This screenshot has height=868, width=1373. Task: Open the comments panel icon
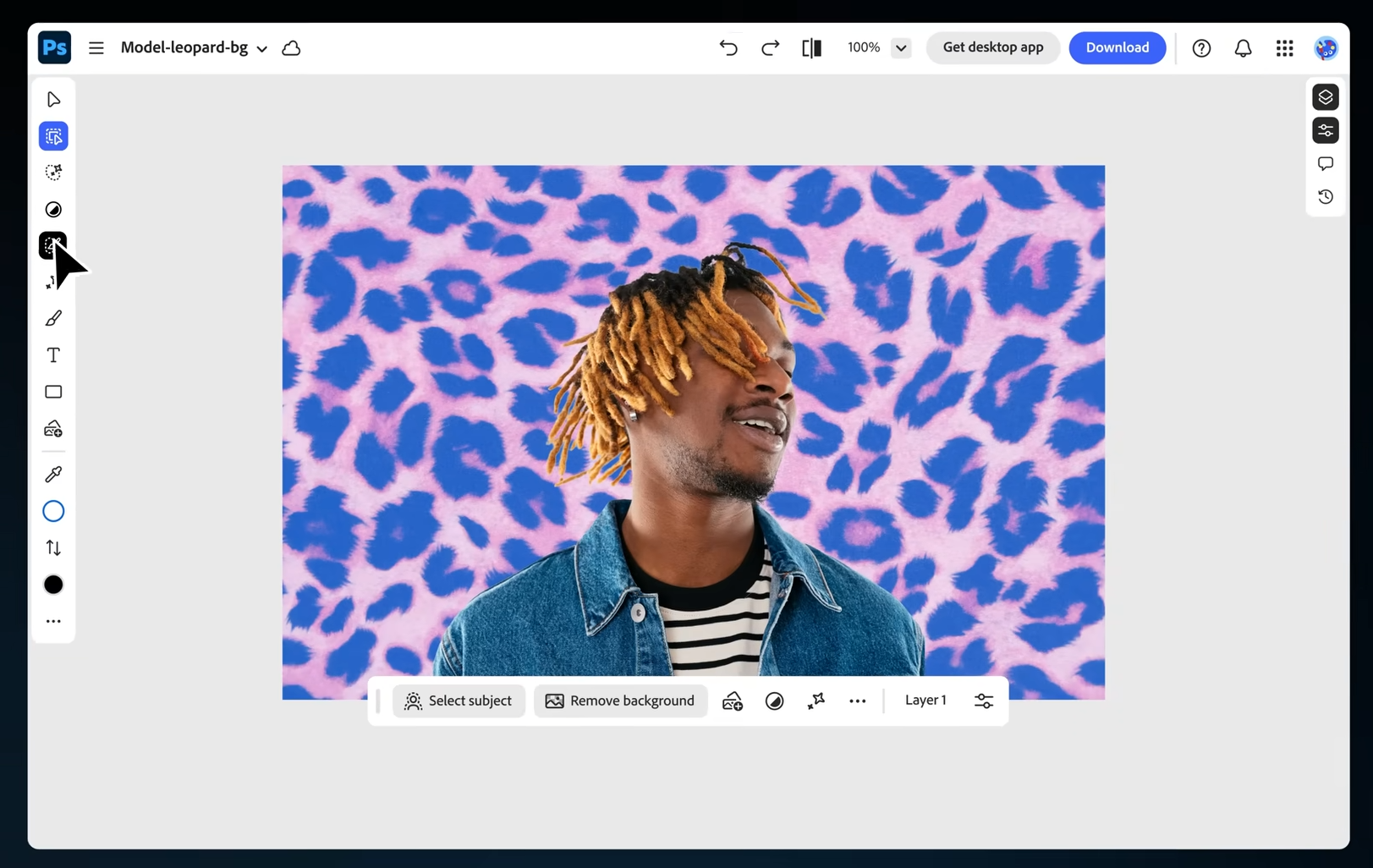point(1325,163)
